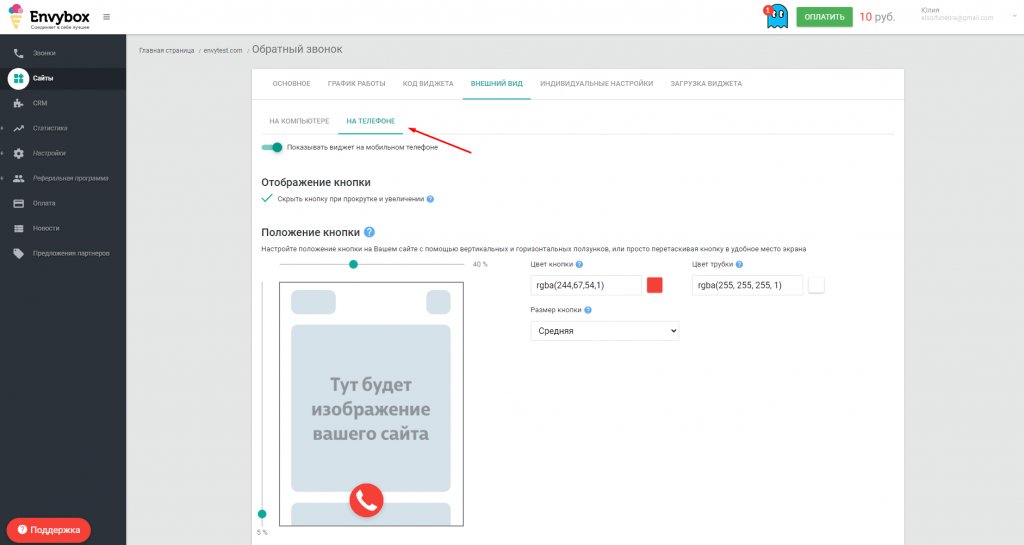Open the Поддержка support button
The height and width of the screenshot is (545, 1024).
pyautogui.click(x=48, y=529)
